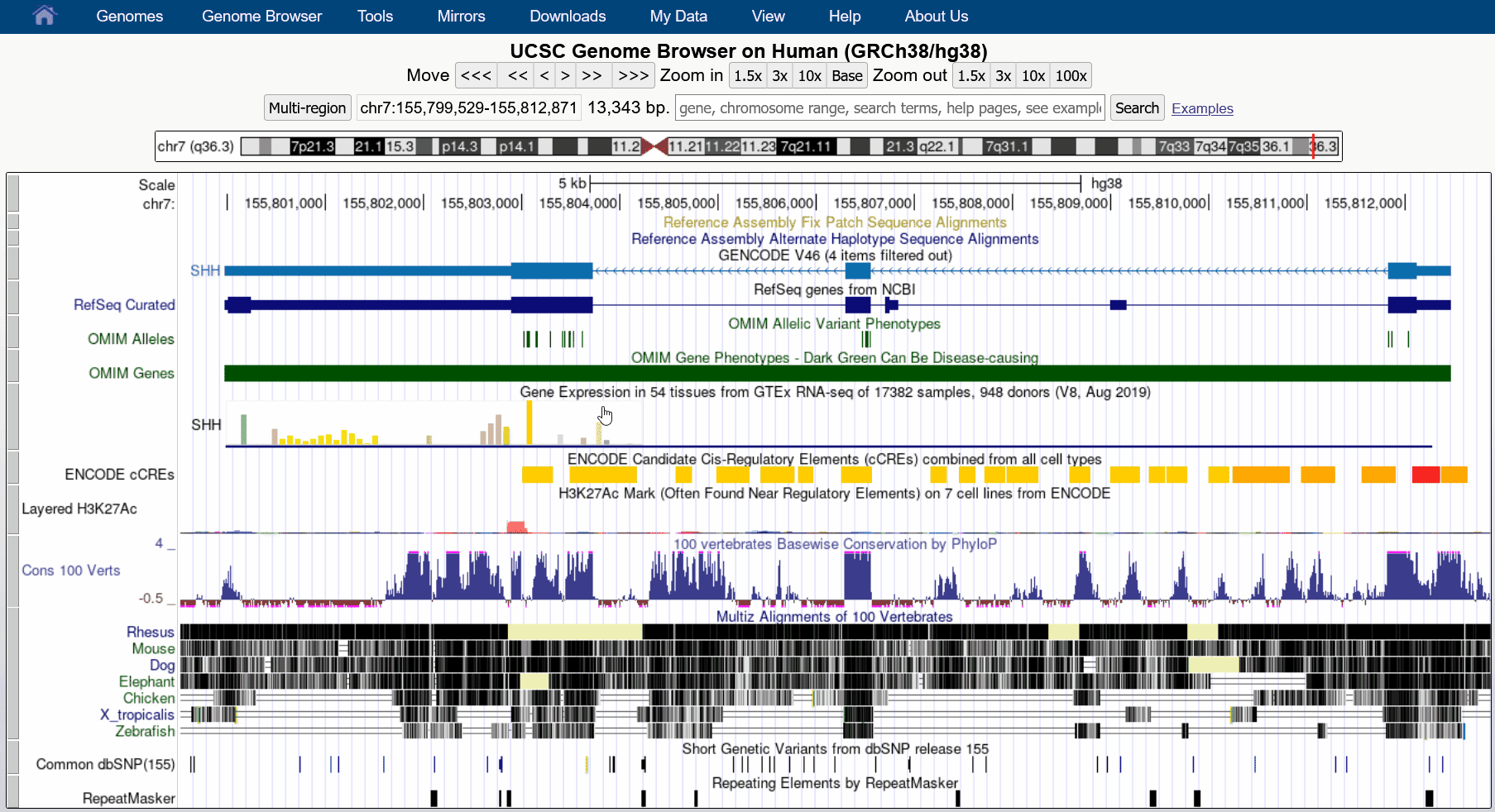Screen dimensions: 1495x812
Task: Zoom out 100x from the region
Action: (x=1071, y=75)
